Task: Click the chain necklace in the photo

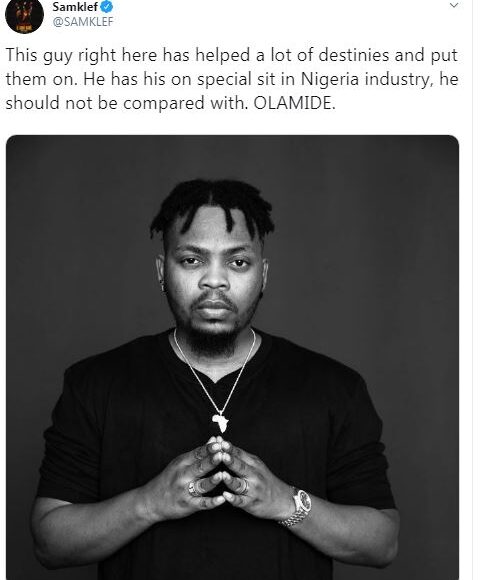Action: tap(214, 372)
